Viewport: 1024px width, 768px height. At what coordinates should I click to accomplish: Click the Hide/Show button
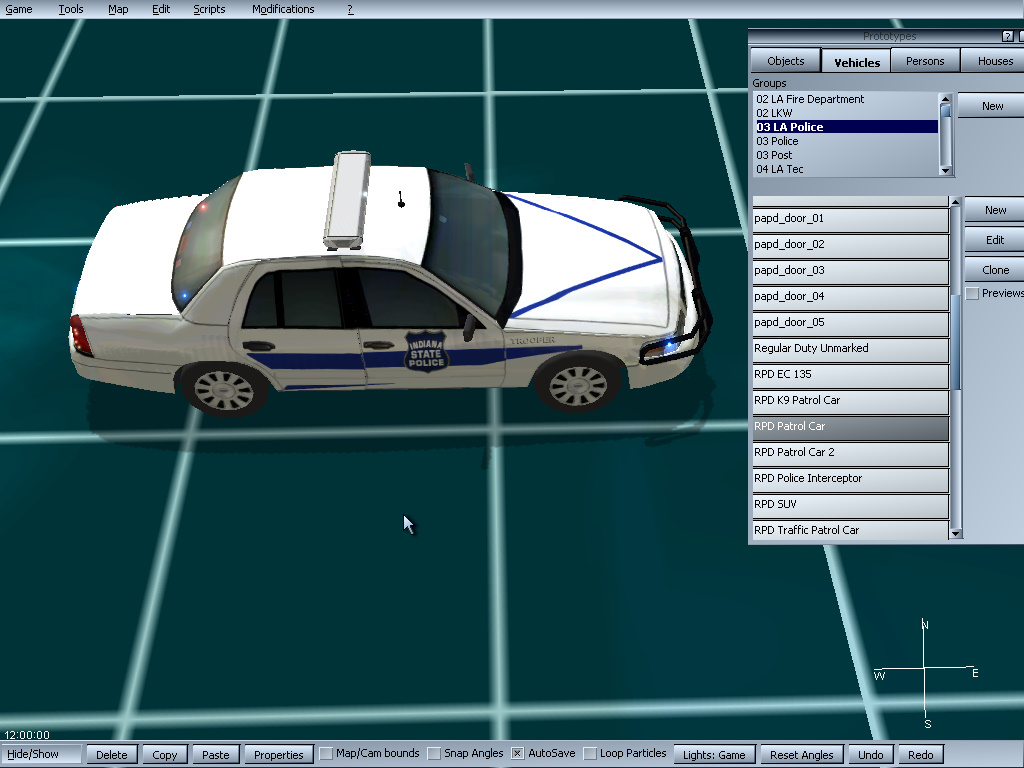click(x=40, y=754)
